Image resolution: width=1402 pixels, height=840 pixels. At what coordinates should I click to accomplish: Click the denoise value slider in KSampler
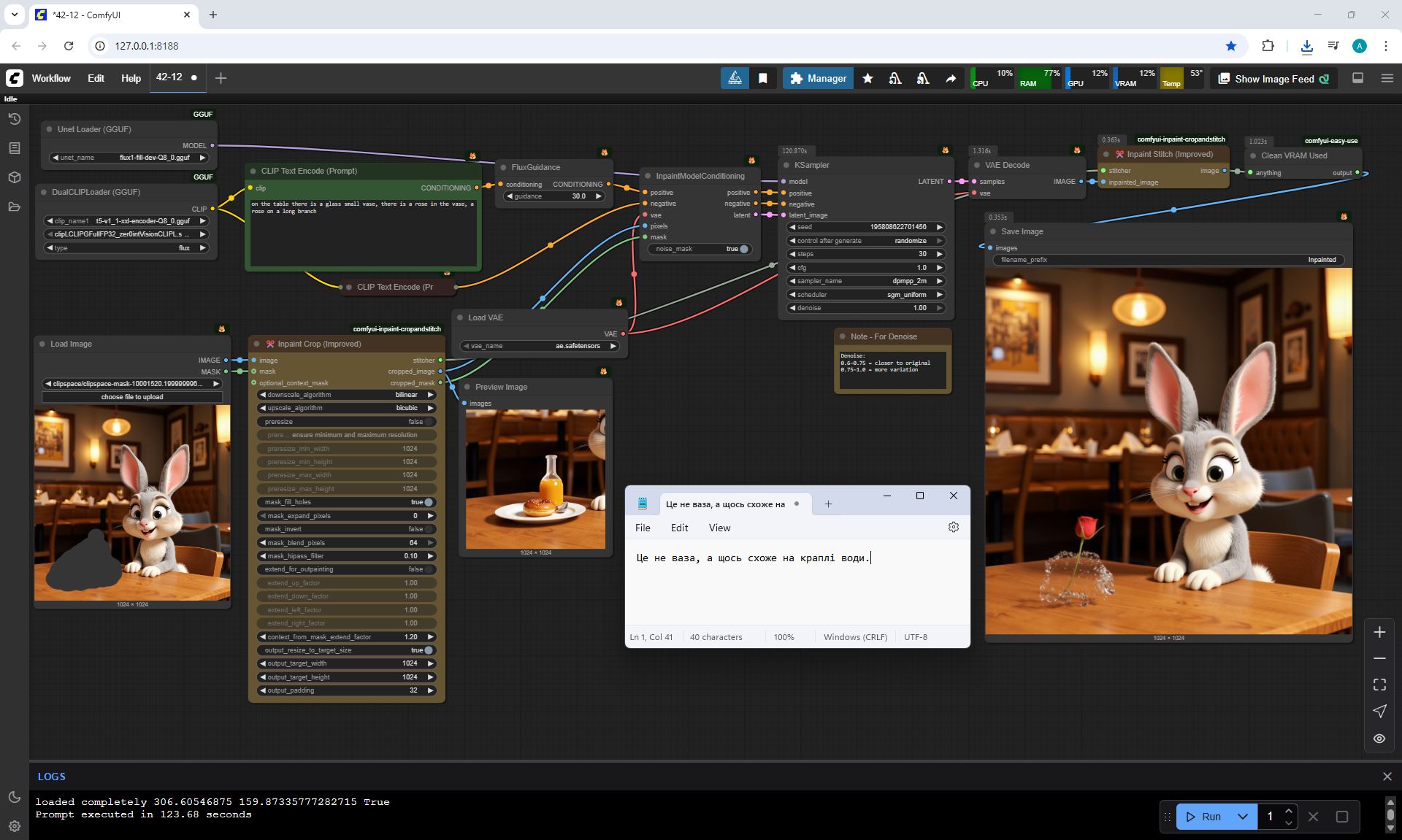click(x=866, y=308)
